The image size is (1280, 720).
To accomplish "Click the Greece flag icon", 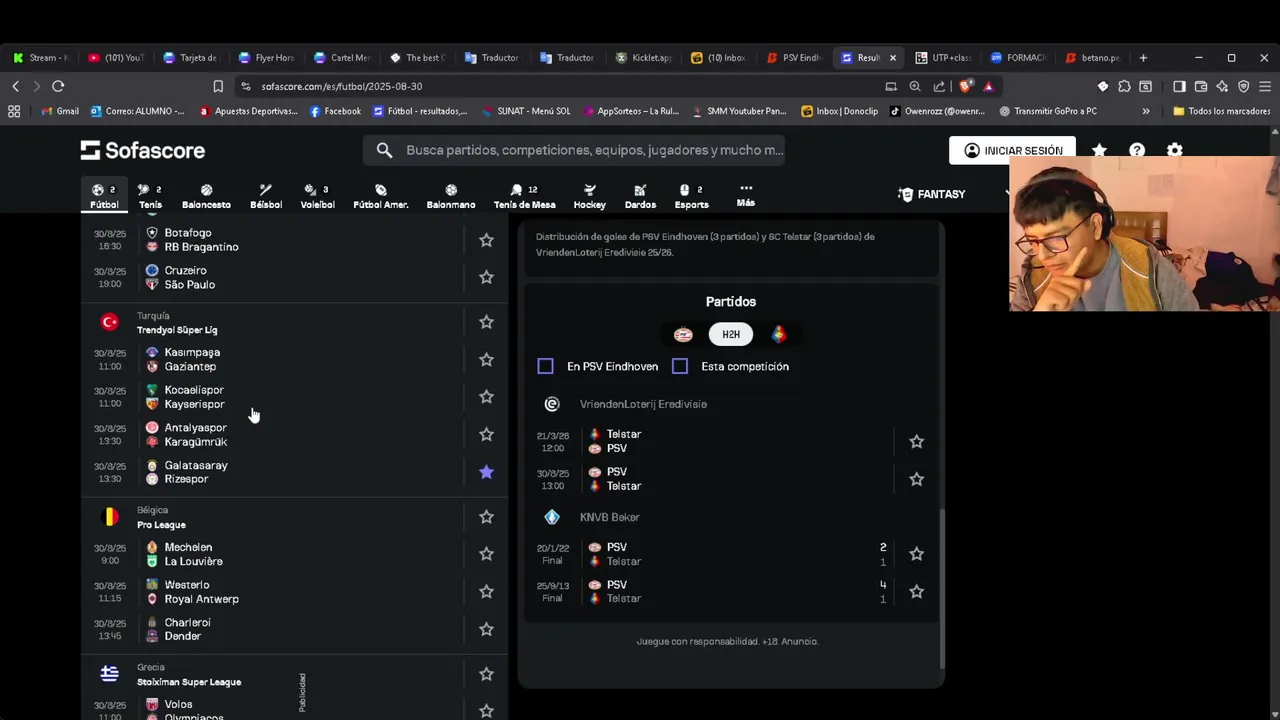I will point(110,674).
